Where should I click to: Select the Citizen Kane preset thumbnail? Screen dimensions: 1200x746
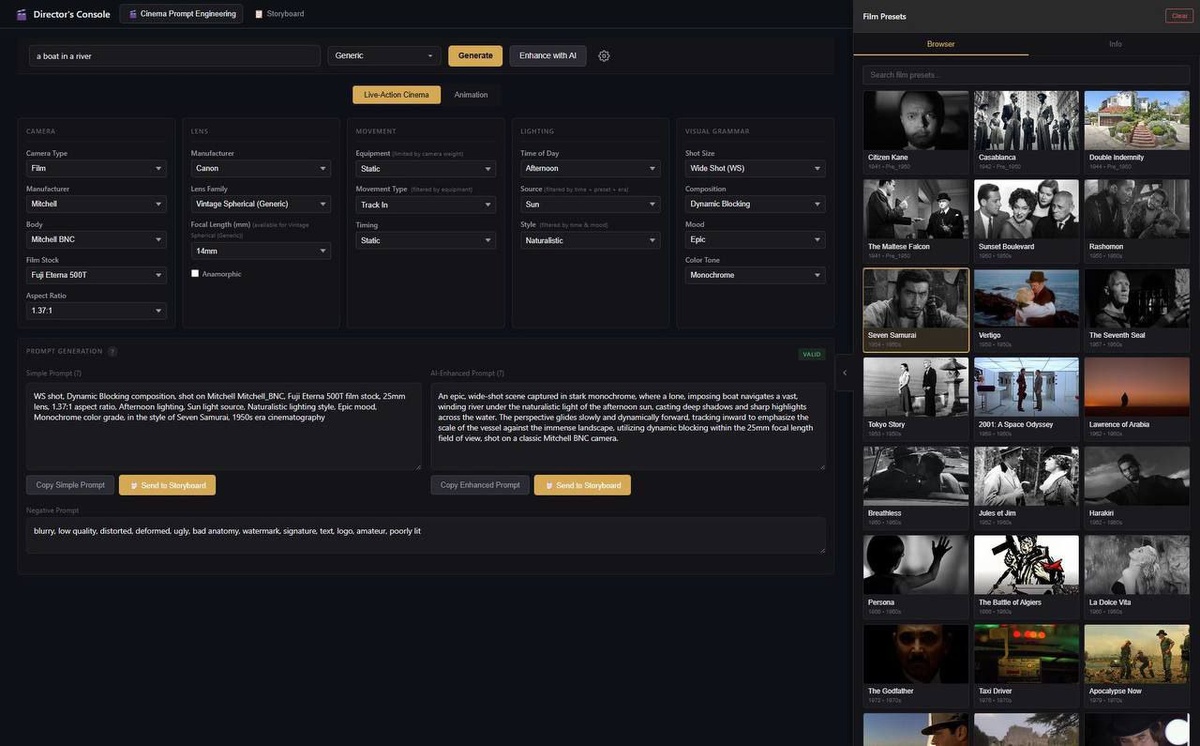(916, 131)
